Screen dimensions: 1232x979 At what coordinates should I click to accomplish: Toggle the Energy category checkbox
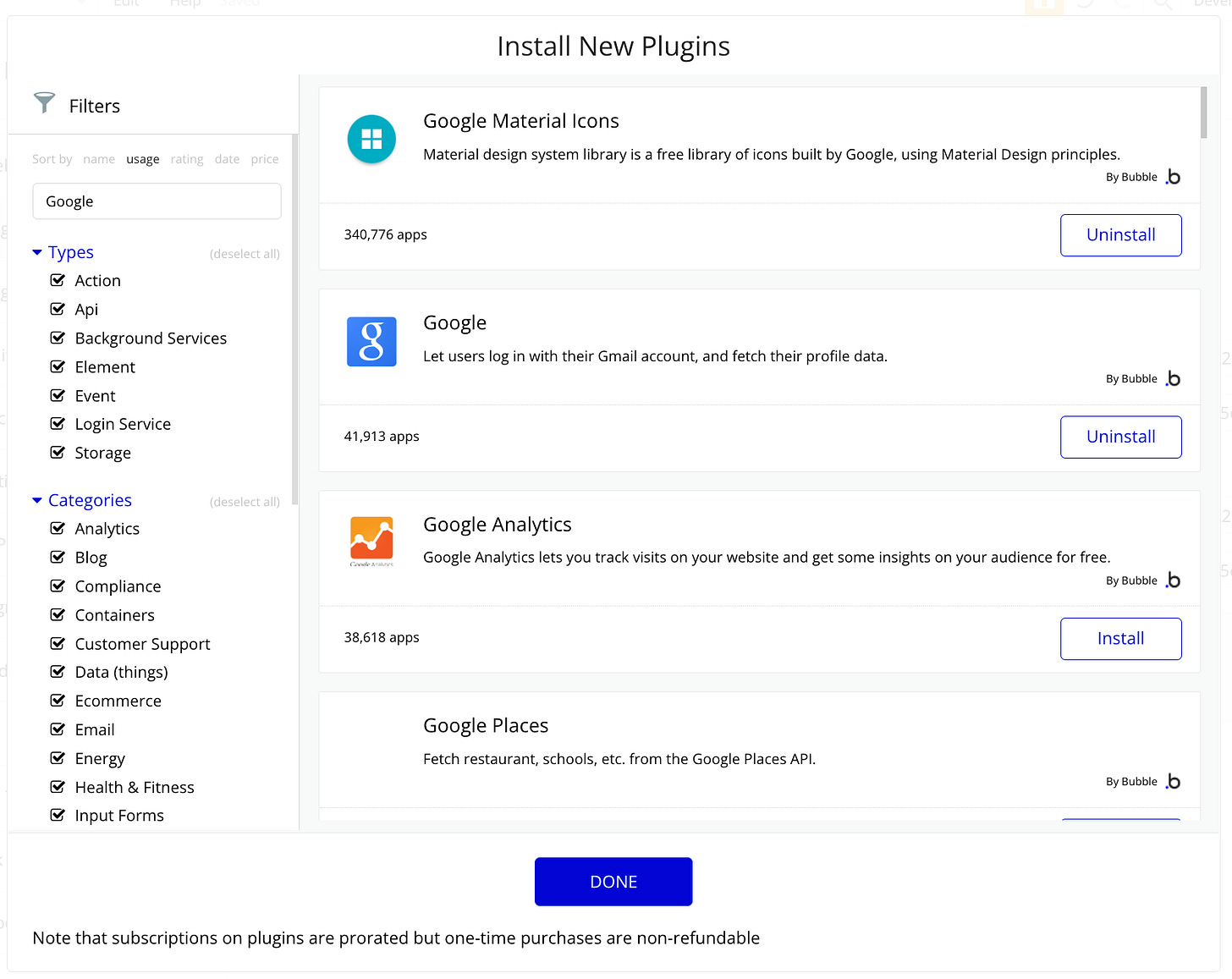pos(58,758)
